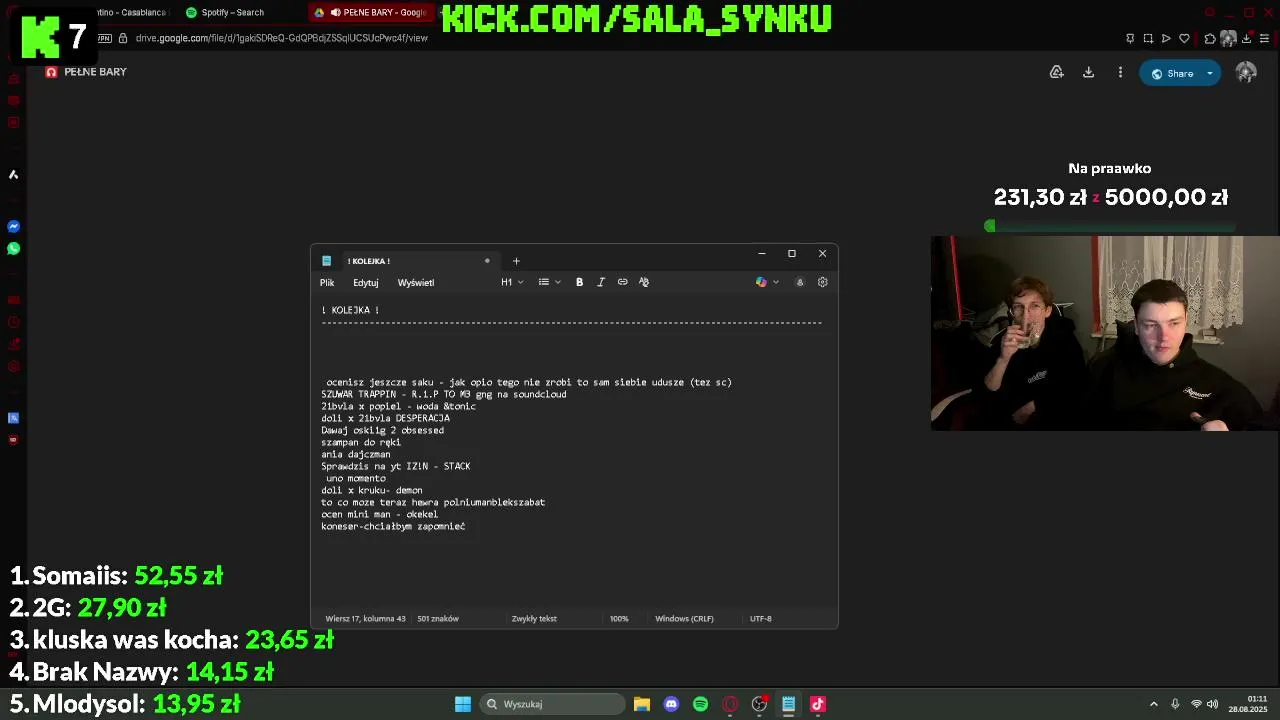Open WhatsApp in Opera sidebar
This screenshot has width=1280, height=720.
[14, 248]
